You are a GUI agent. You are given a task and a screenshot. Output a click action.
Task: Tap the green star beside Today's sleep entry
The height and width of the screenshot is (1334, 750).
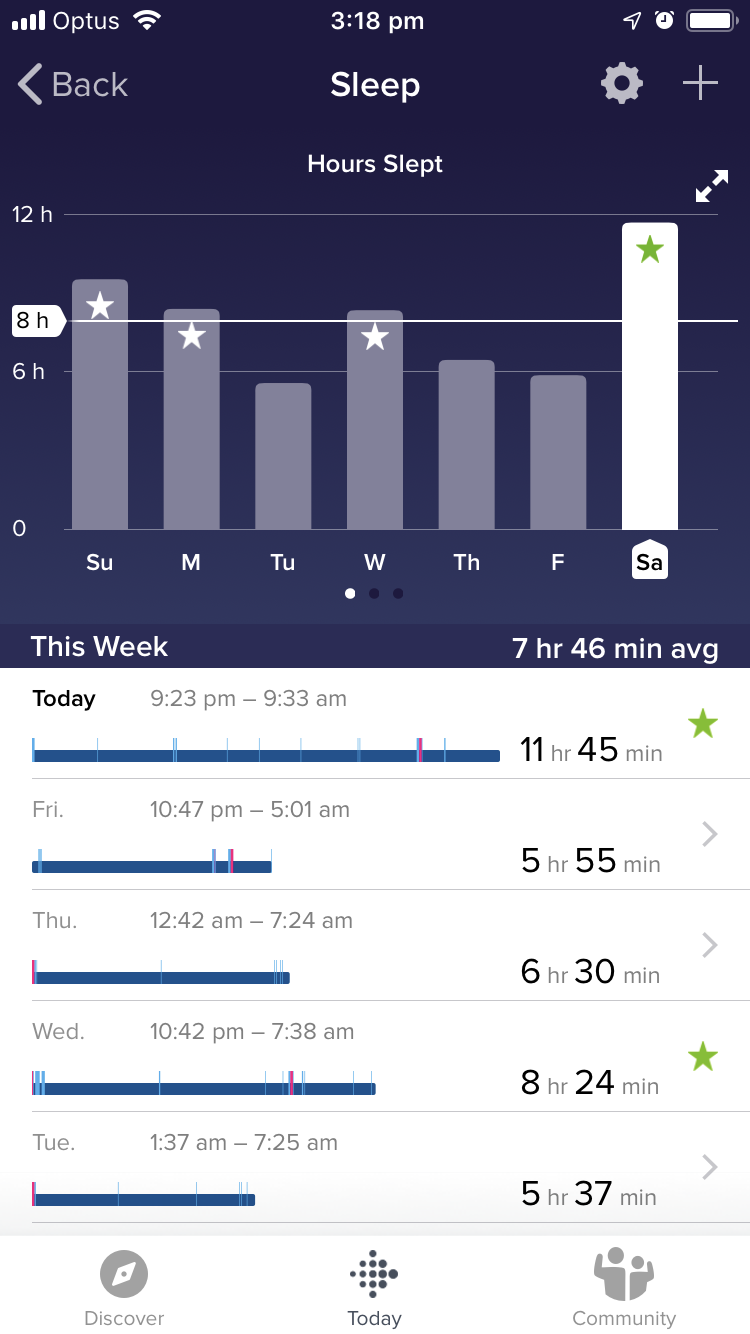point(703,724)
